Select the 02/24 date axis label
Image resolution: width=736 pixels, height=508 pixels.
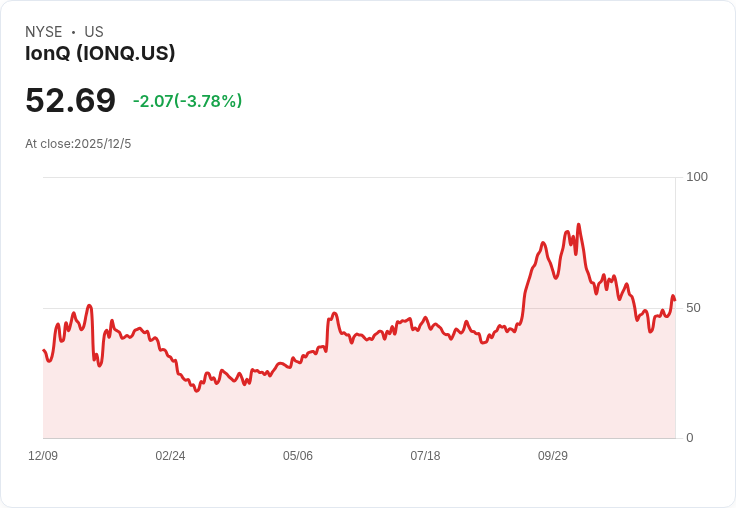170,456
